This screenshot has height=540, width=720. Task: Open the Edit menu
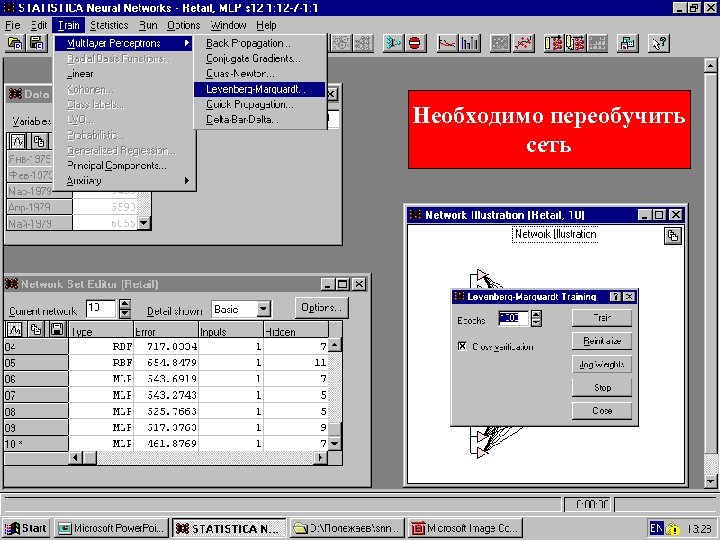[39, 25]
